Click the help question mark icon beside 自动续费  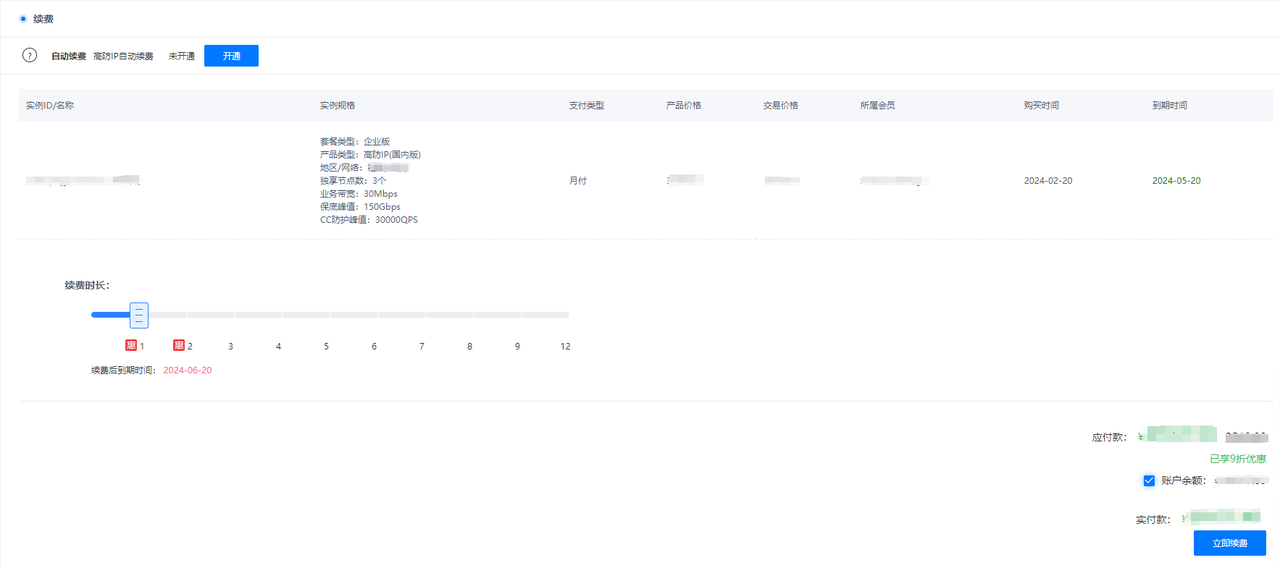click(x=30, y=56)
